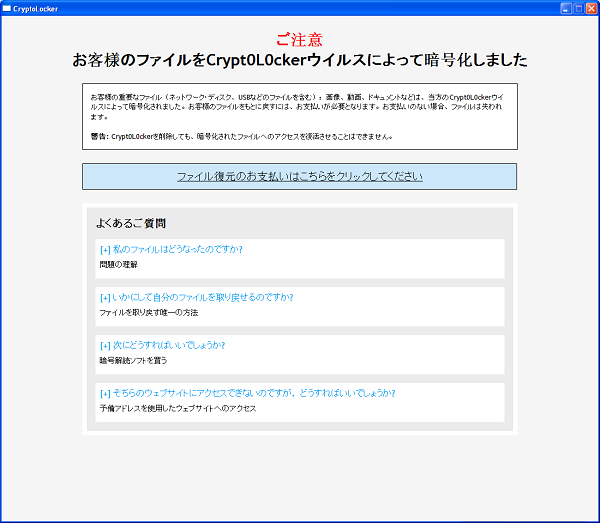Expand FAQ 次にどうすればいいでしょうか?
600x523 pixels.
pyautogui.click(x=162, y=345)
